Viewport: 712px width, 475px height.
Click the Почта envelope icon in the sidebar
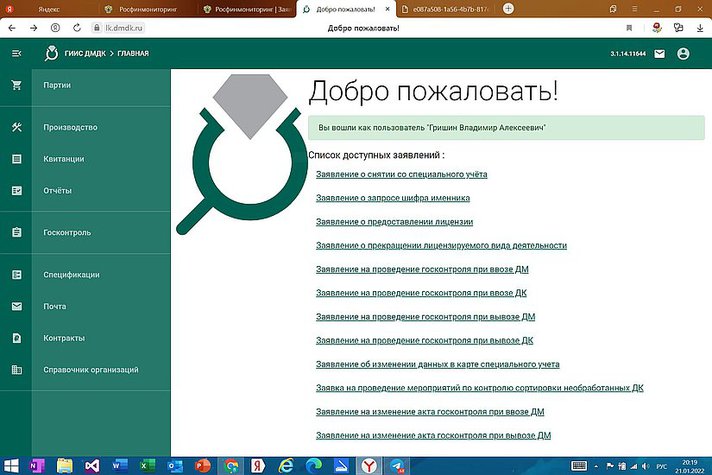click(16, 307)
